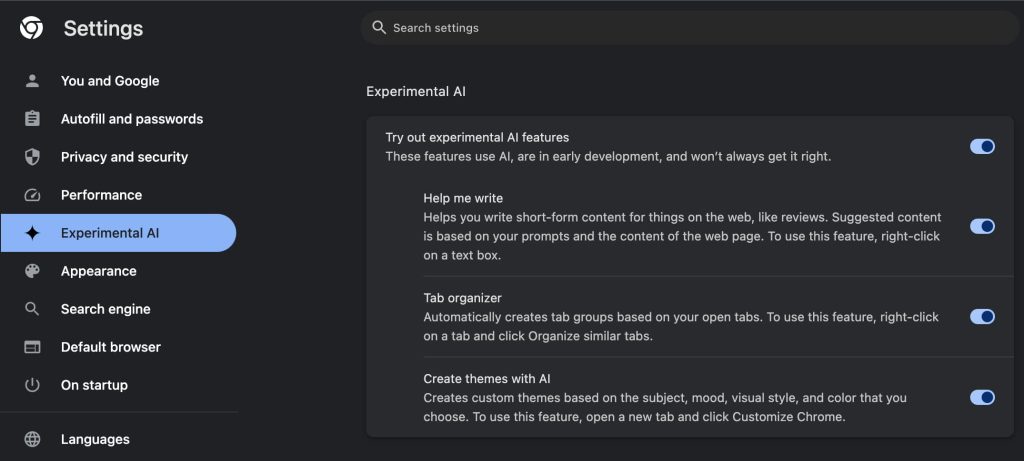Open the Languages settings section
Image resolution: width=1024 pixels, height=461 pixels.
tap(95, 439)
